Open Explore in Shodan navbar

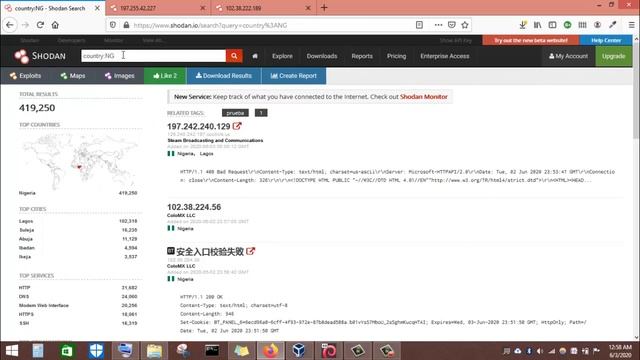tap(282, 56)
